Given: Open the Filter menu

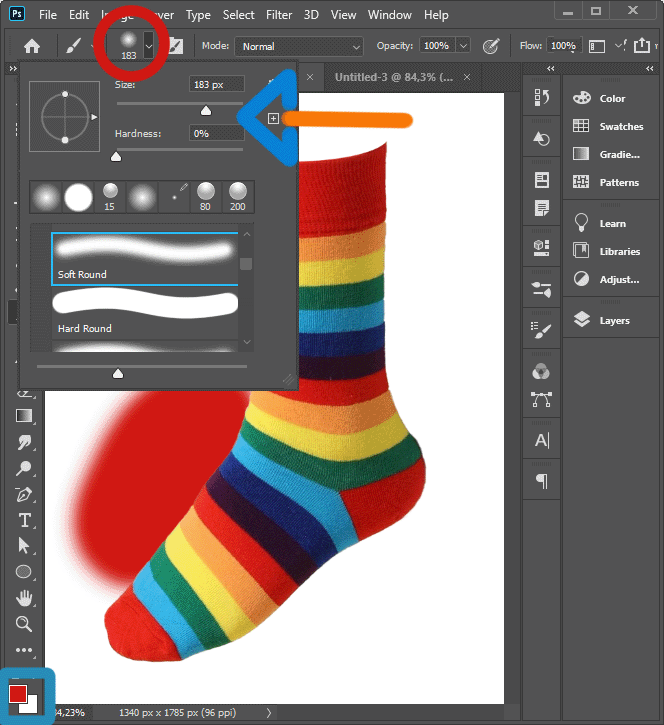Looking at the screenshot, I should [279, 15].
